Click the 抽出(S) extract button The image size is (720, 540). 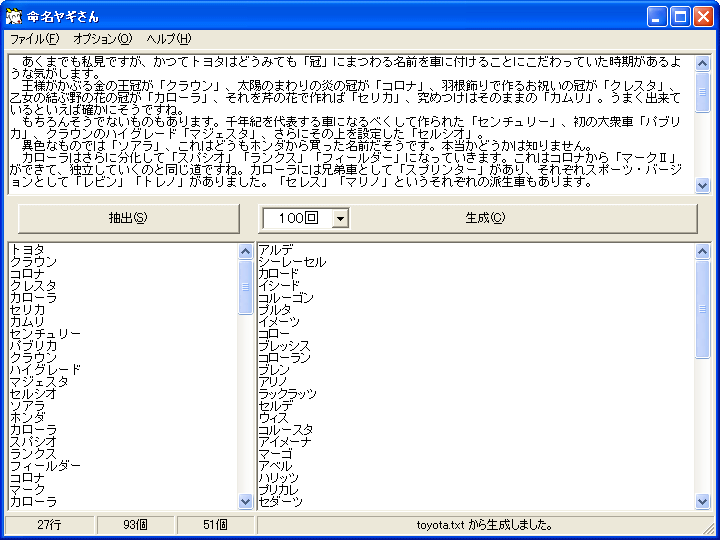click(x=129, y=218)
